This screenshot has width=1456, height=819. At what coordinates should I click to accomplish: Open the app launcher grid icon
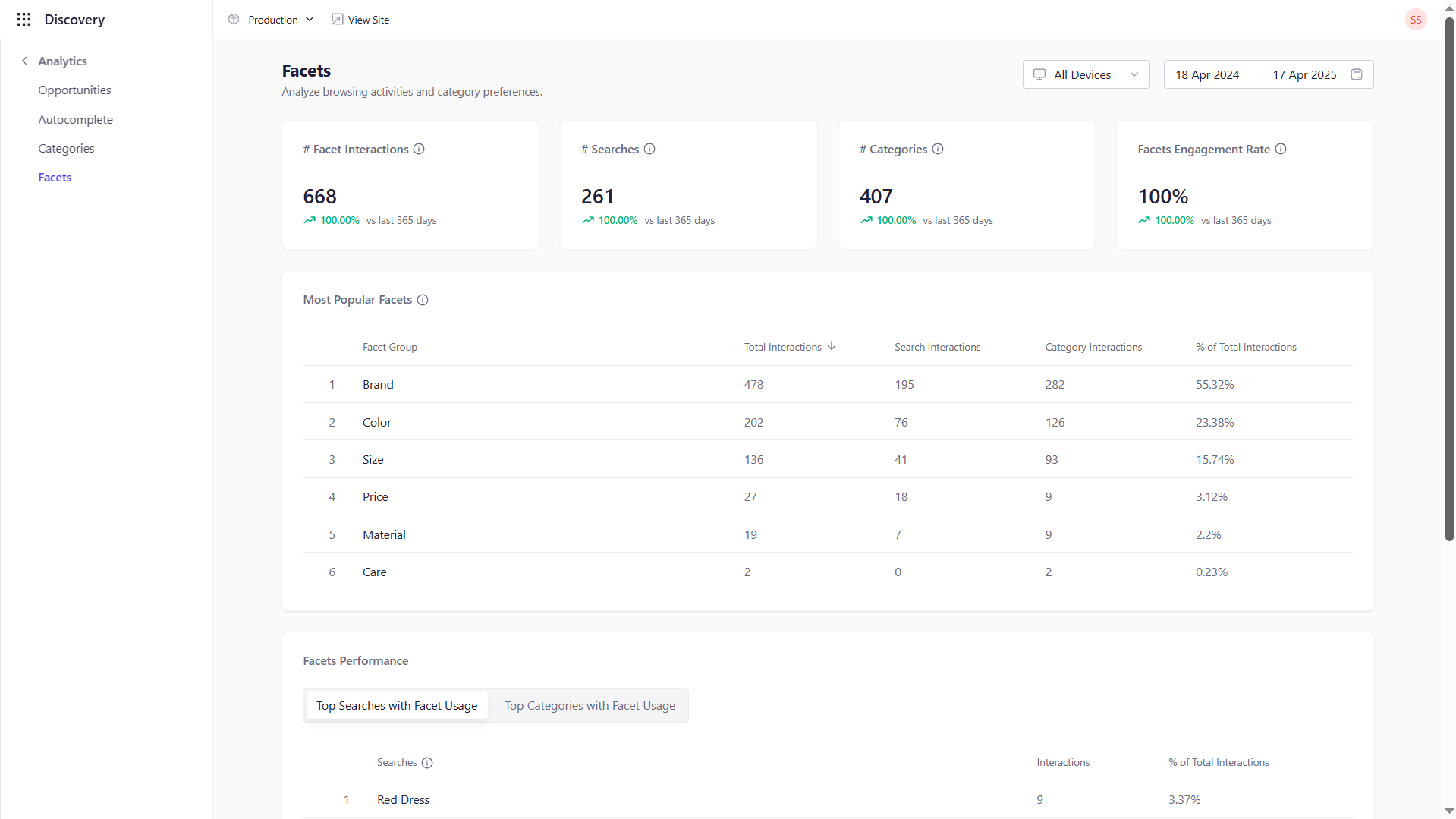click(x=24, y=20)
